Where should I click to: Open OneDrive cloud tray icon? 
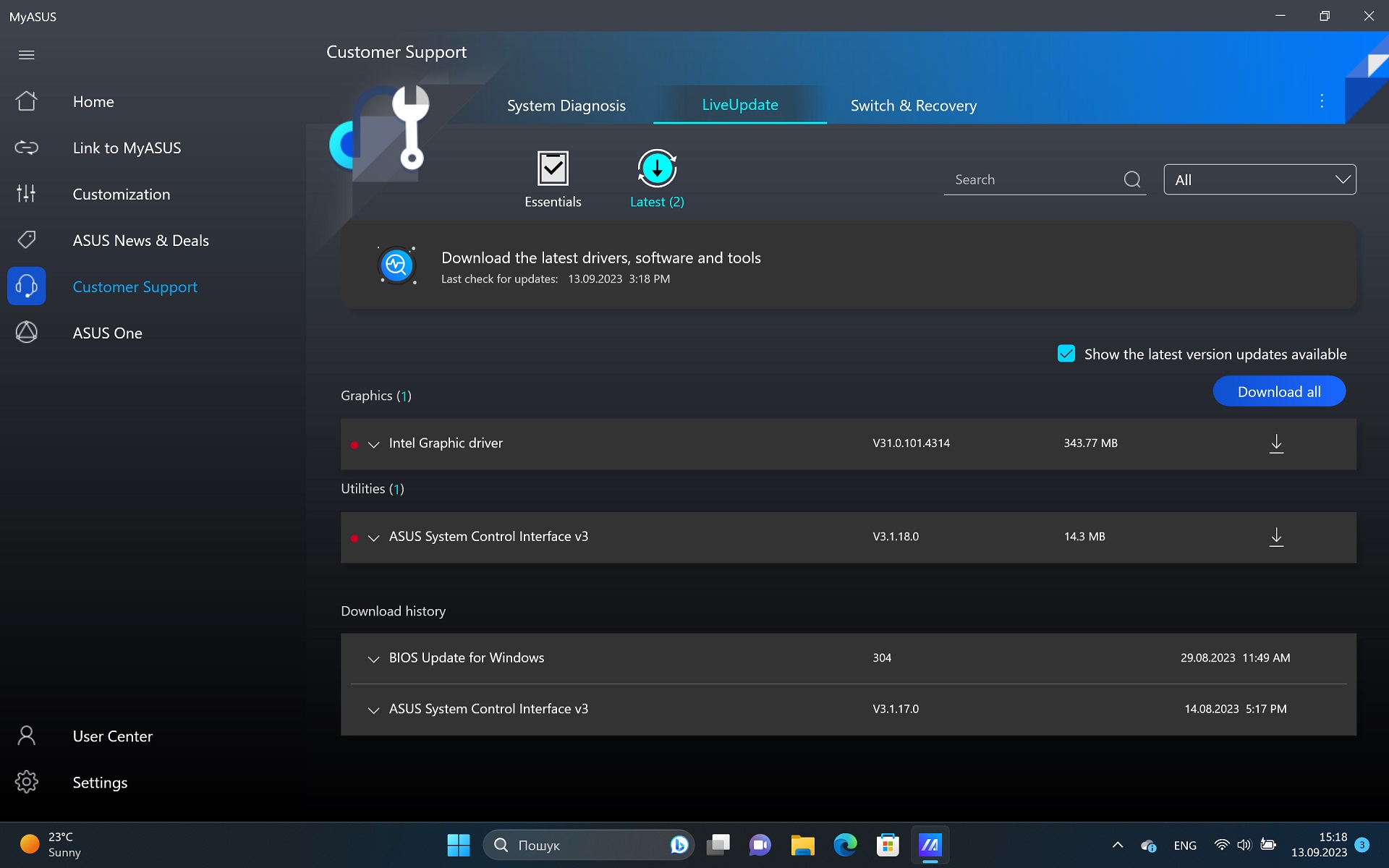pos(1148,845)
